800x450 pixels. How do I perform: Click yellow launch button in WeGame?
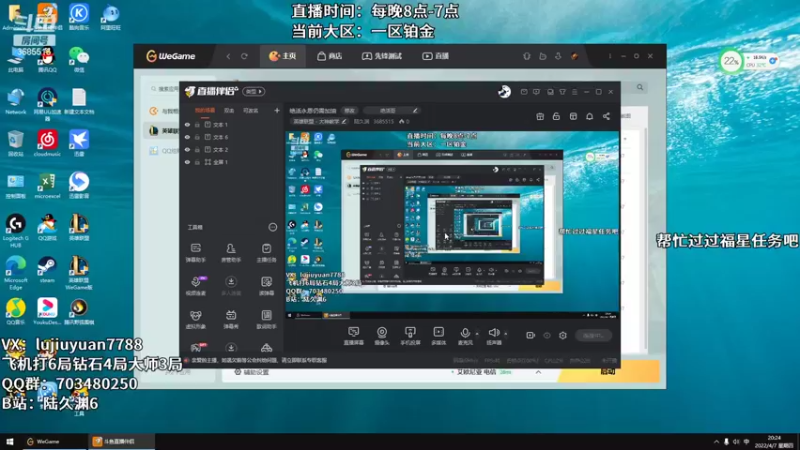(x=609, y=371)
